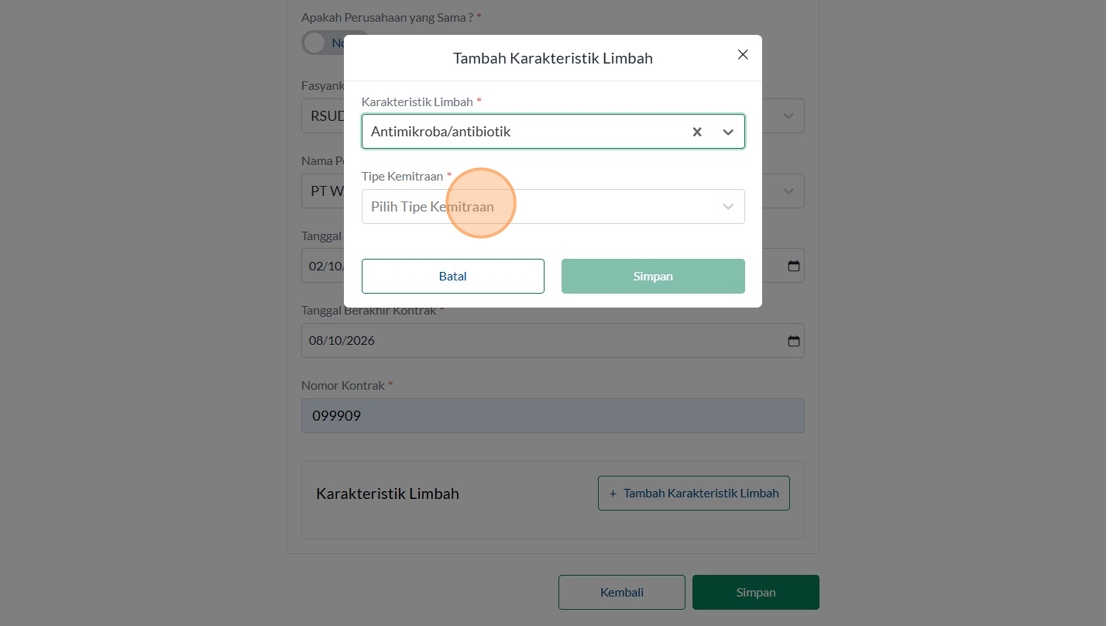Image resolution: width=1120 pixels, height=626 pixels.
Task: Expand the Fasyankes dropdown chevron
Action: [x=789, y=116]
